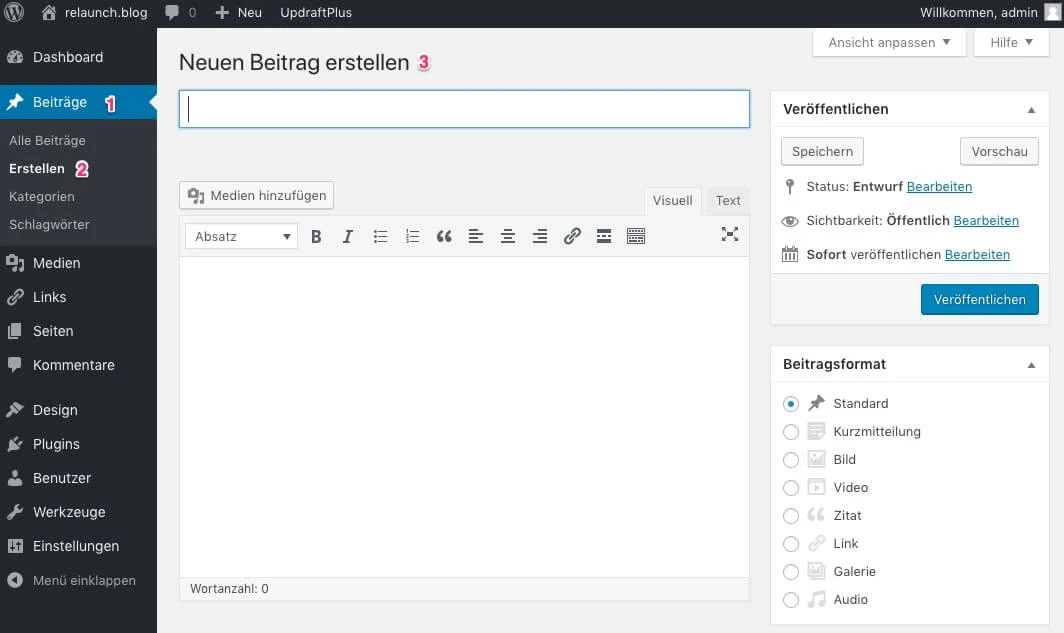Select the Bild post format

[791, 459]
